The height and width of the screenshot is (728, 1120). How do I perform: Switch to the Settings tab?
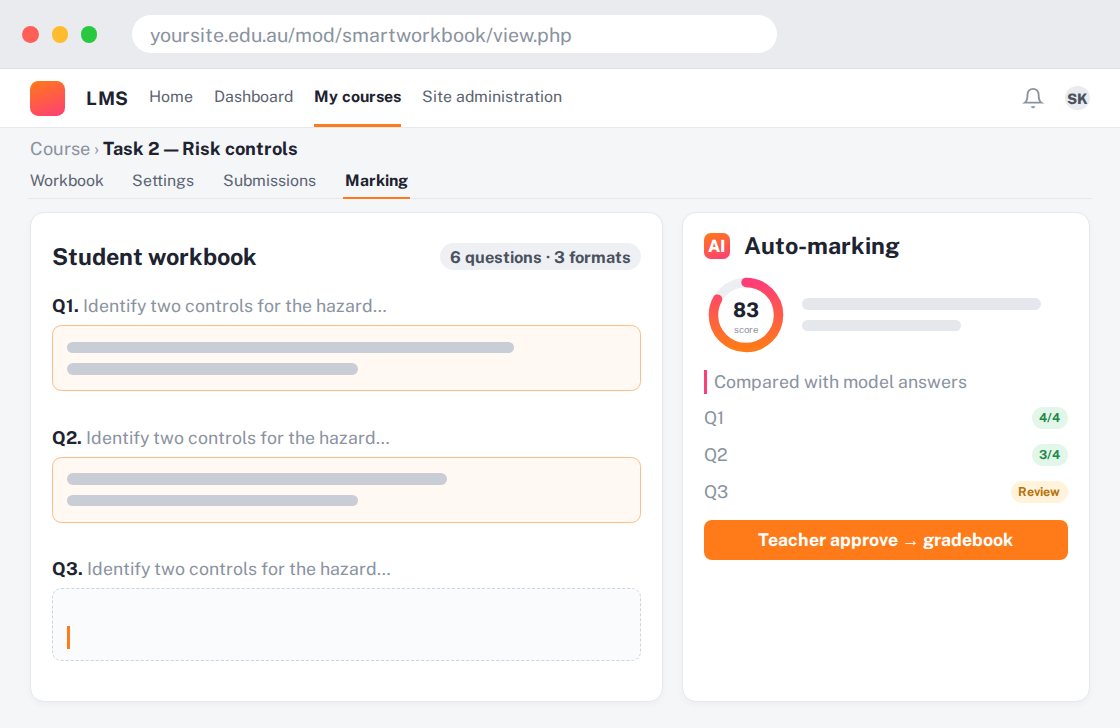(x=163, y=180)
